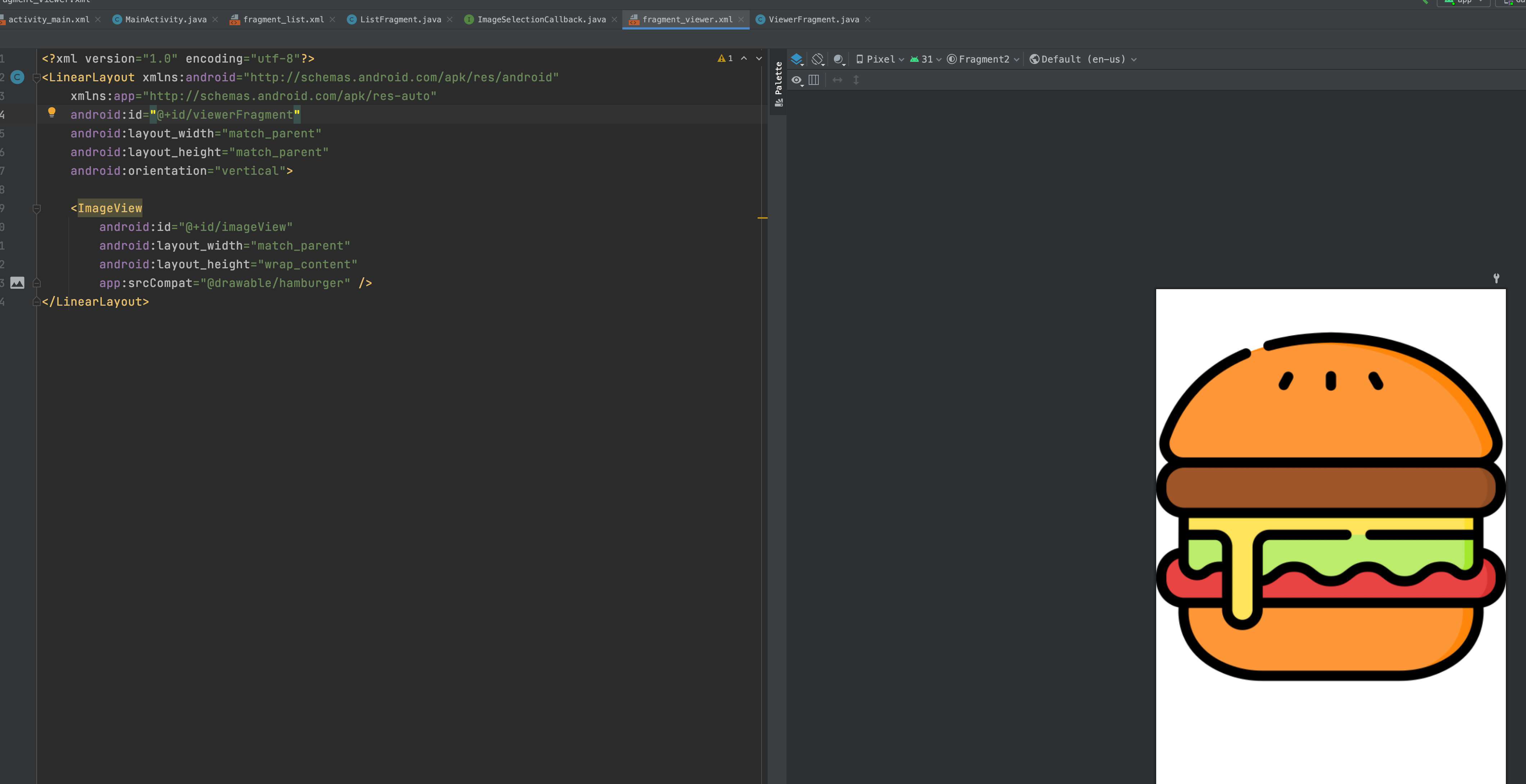Click the Select Design Surface layers icon
This screenshot has height=784, width=1526.
tap(797, 59)
